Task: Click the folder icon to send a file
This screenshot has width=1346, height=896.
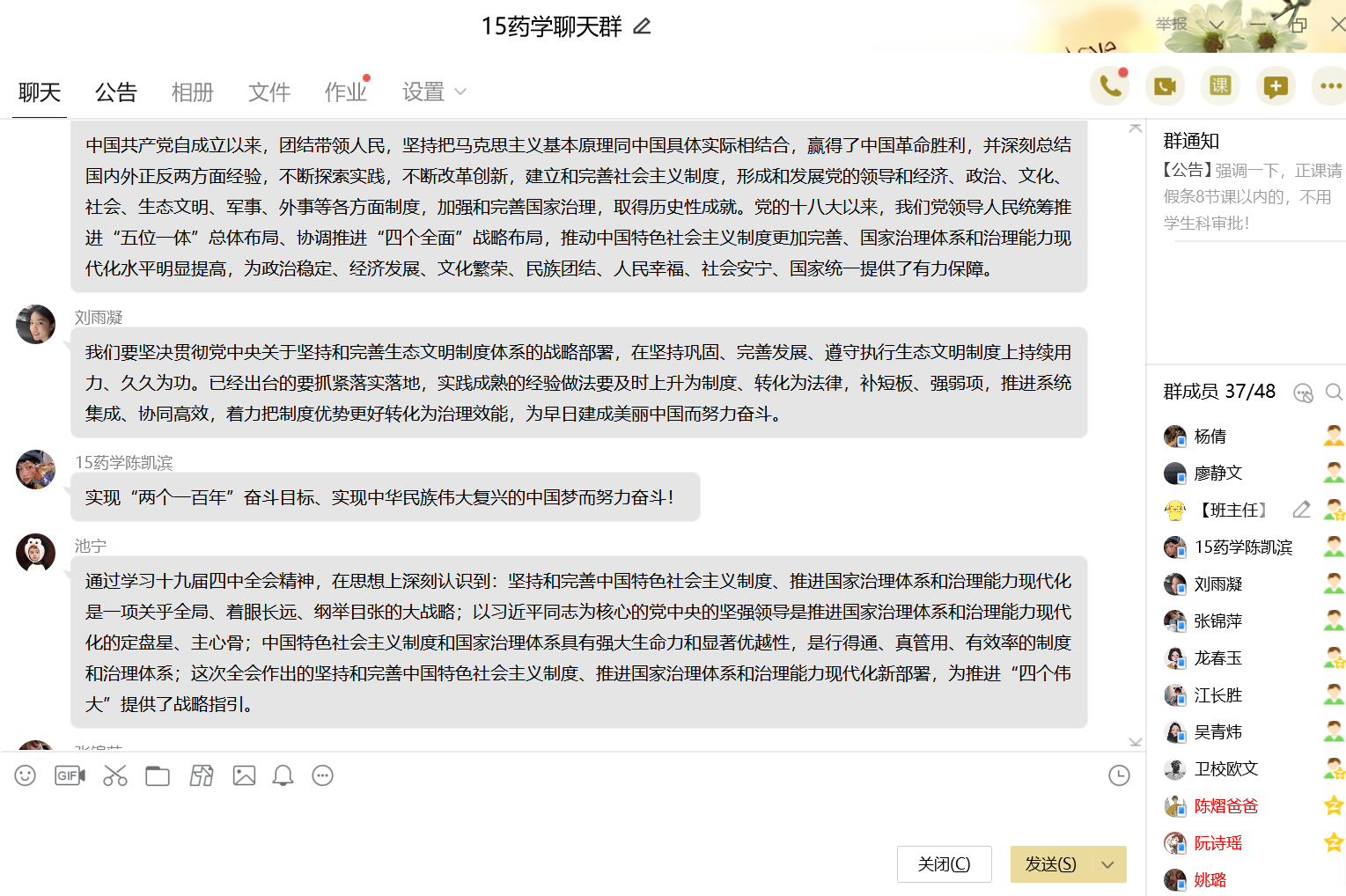Action: click(158, 775)
